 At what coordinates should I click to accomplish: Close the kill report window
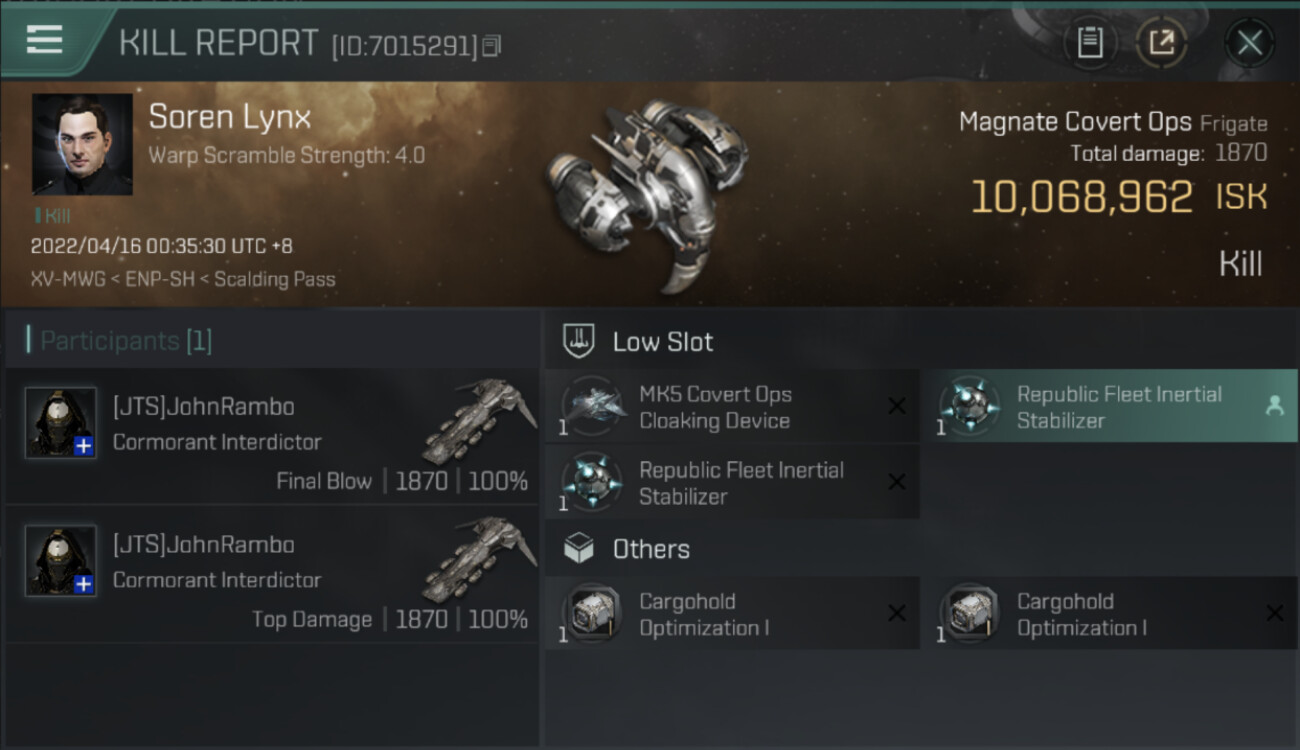1249,43
